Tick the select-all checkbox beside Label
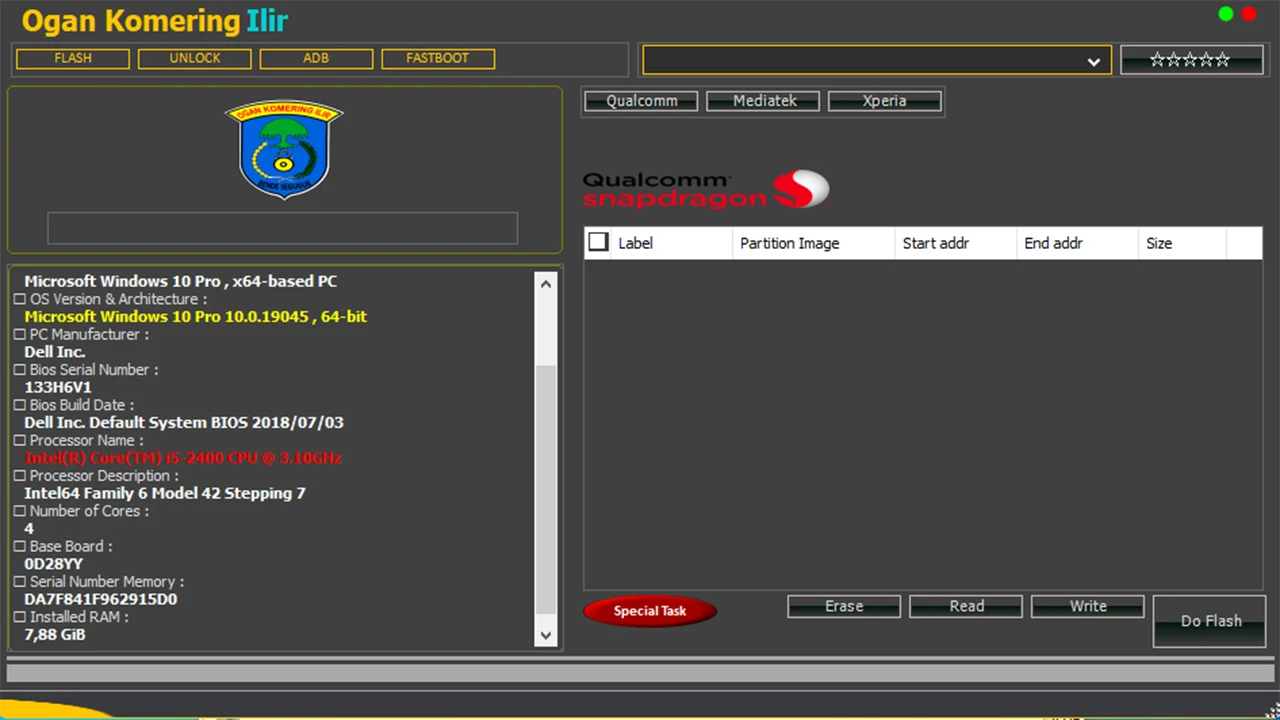 (598, 242)
